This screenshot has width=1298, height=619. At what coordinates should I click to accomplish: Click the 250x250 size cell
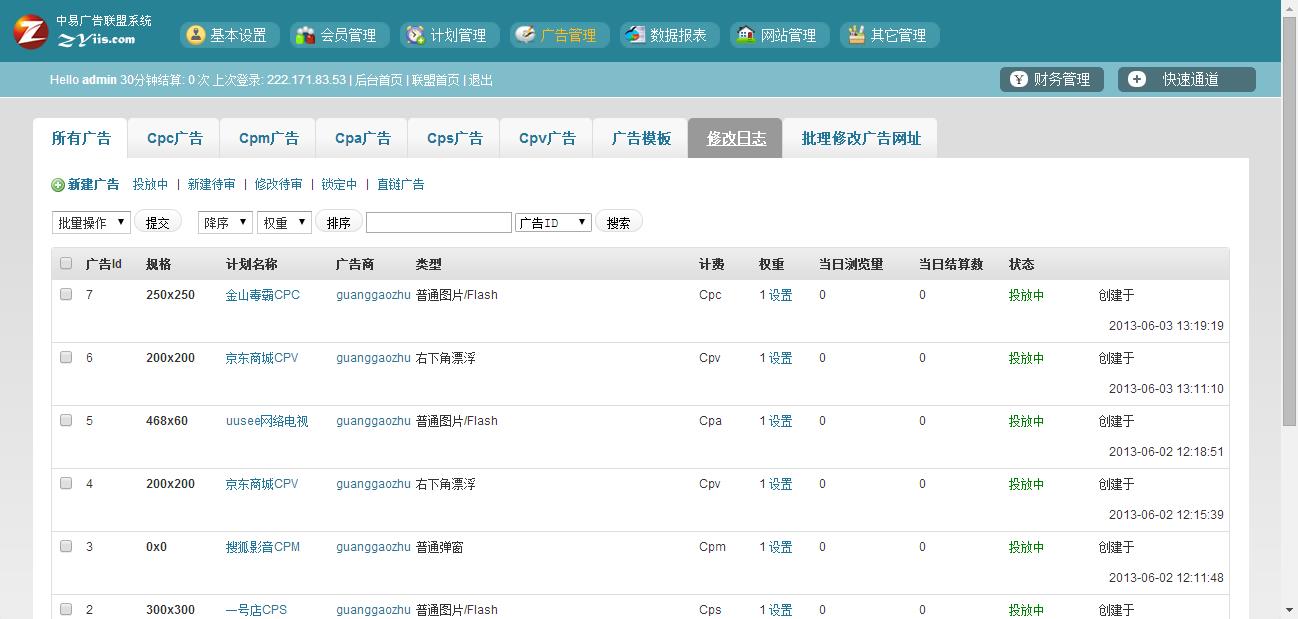pyautogui.click(x=171, y=295)
